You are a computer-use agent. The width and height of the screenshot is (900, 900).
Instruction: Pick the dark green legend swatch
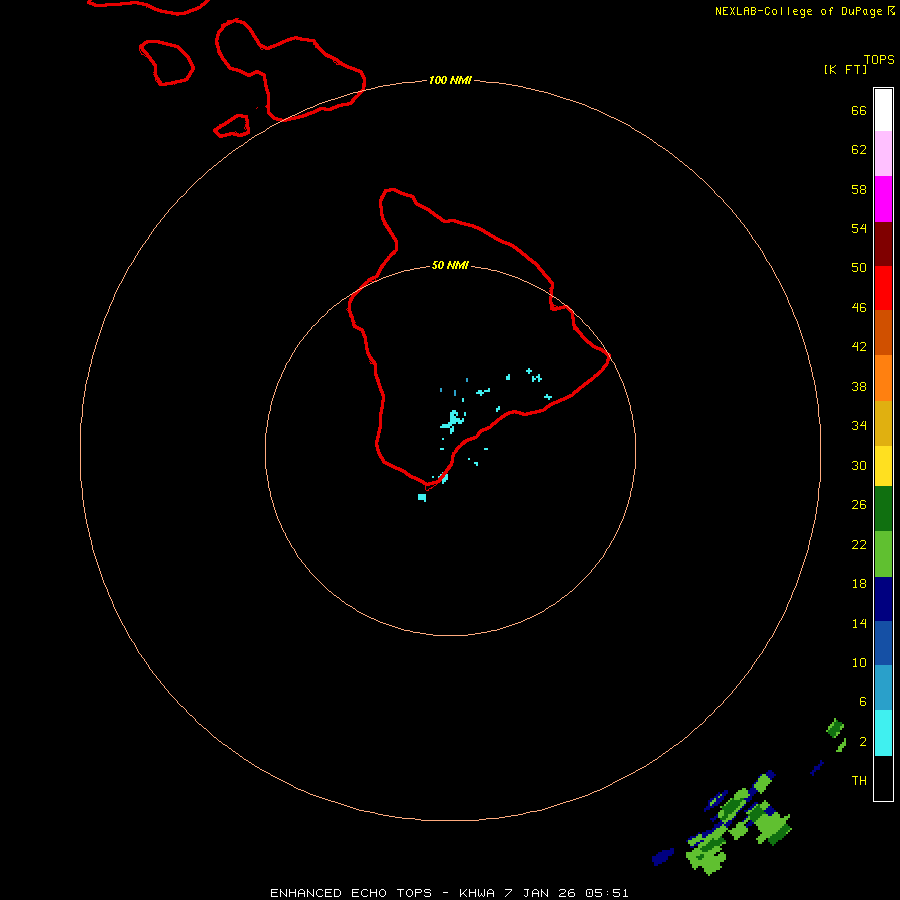click(883, 509)
